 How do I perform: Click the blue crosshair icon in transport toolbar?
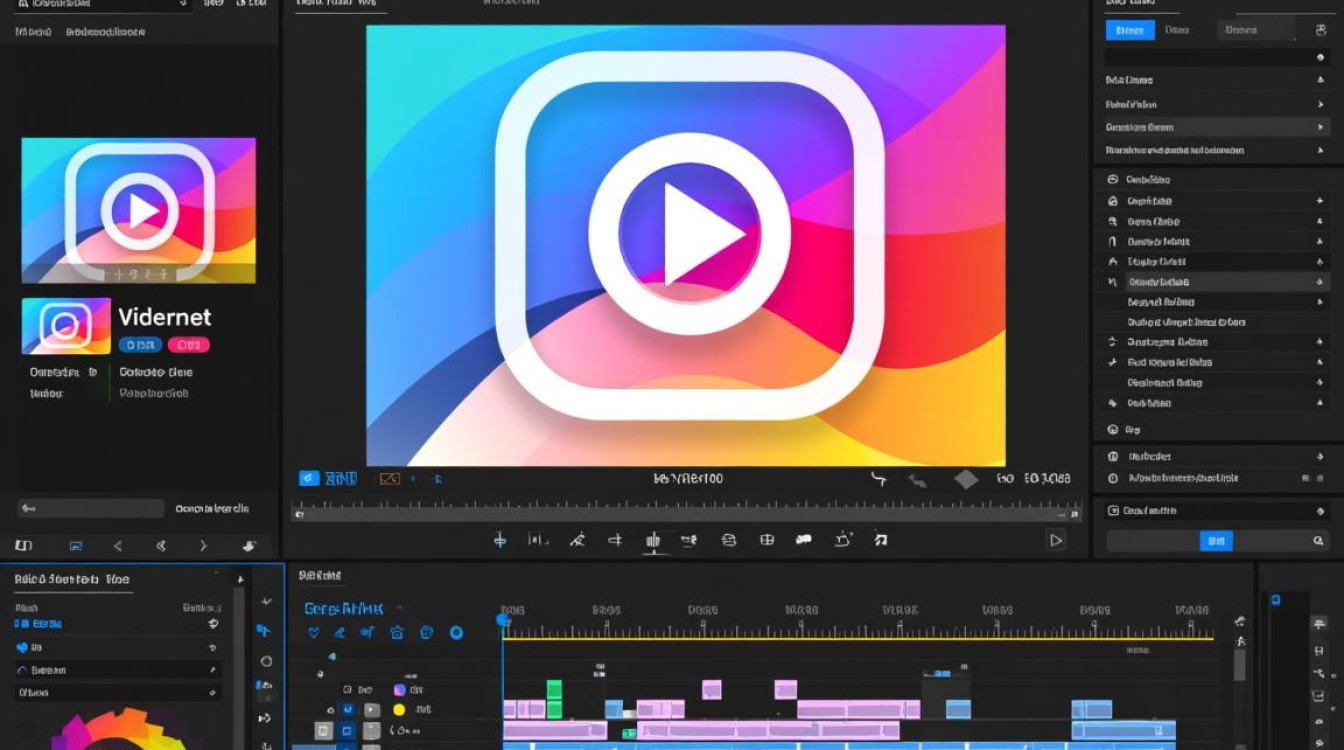tap(500, 540)
